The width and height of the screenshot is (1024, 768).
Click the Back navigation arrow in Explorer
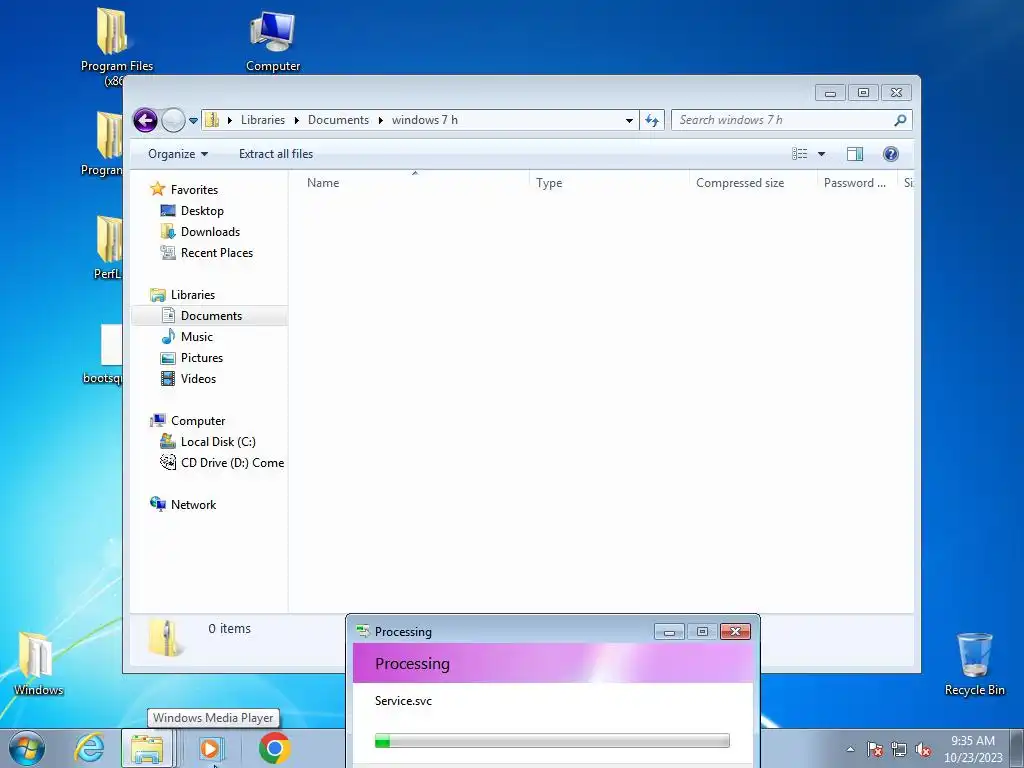pos(145,120)
